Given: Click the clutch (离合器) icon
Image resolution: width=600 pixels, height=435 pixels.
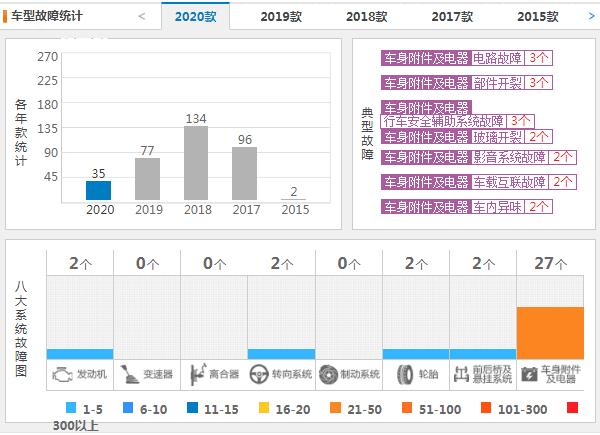Looking at the screenshot, I should point(198,374).
